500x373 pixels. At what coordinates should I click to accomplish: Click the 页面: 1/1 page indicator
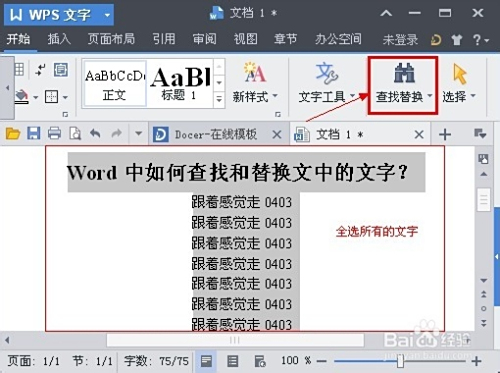(34, 361)
